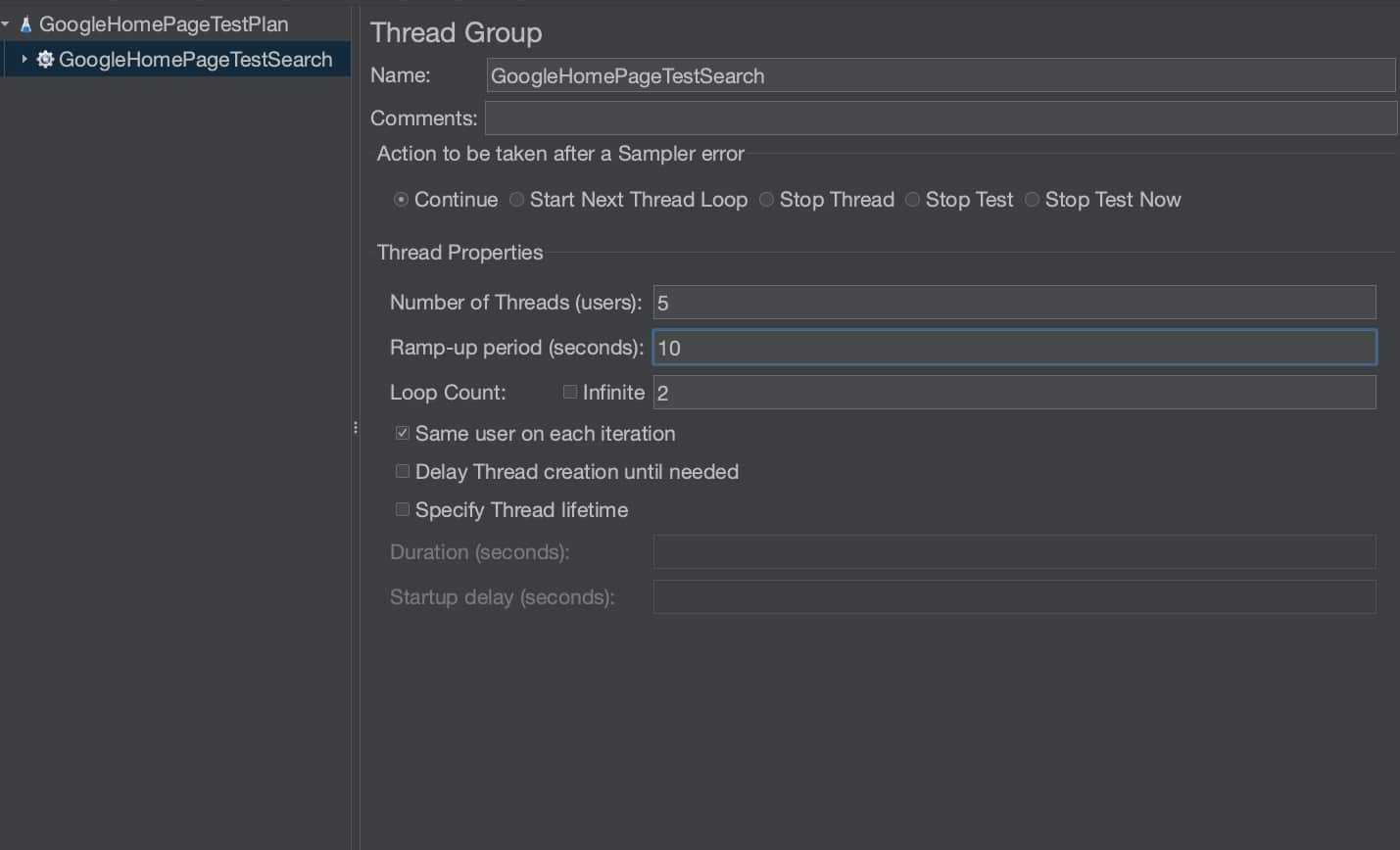Viewport: 1400px width, 850px height.
Task: Click the test plan flask icon
Action: (x=25, y=24)
